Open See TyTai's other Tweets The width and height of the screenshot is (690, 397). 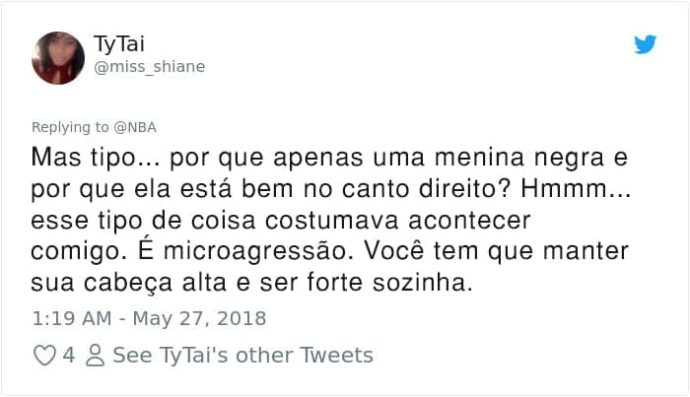[243, 355]
